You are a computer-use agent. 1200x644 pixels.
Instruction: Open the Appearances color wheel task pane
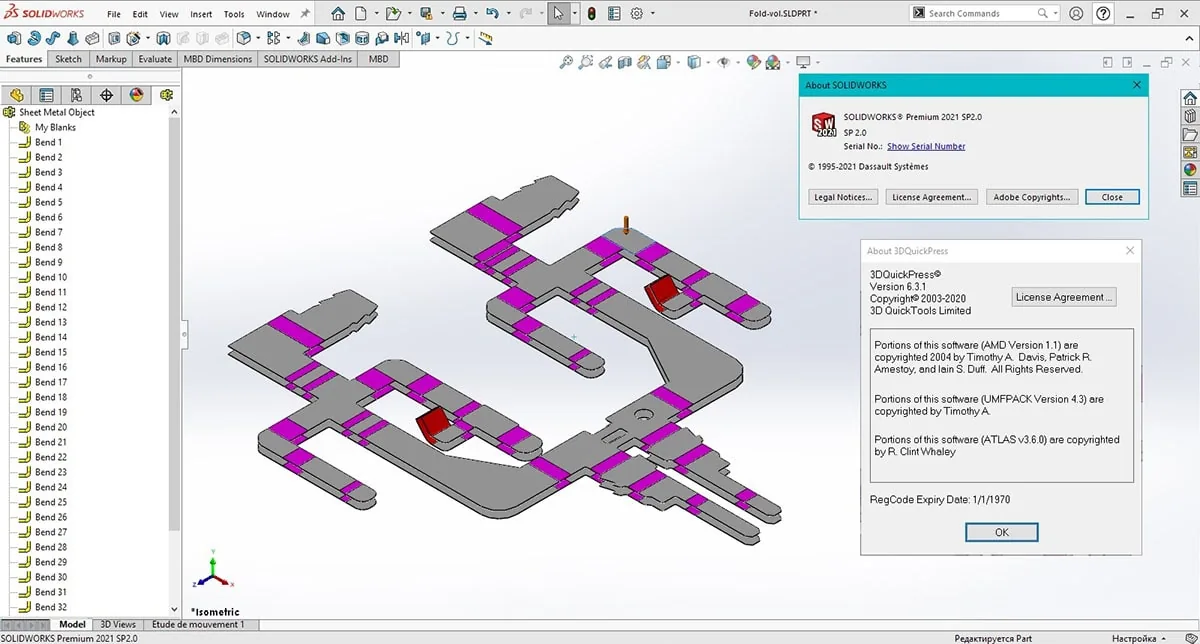point(1190,169)
